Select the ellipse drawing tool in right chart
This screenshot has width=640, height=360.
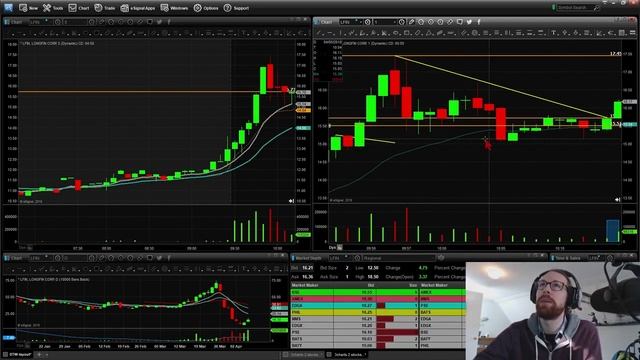(396, 33)
